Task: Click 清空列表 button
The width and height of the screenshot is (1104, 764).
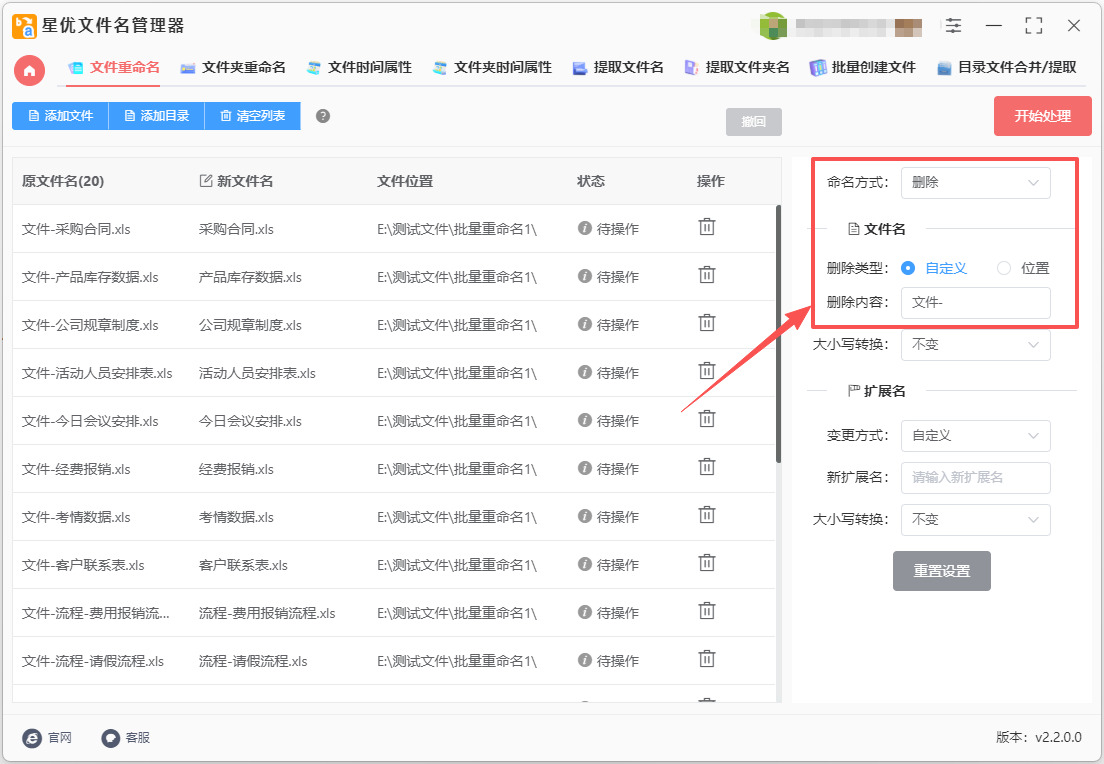Action: tap(253, 116)
